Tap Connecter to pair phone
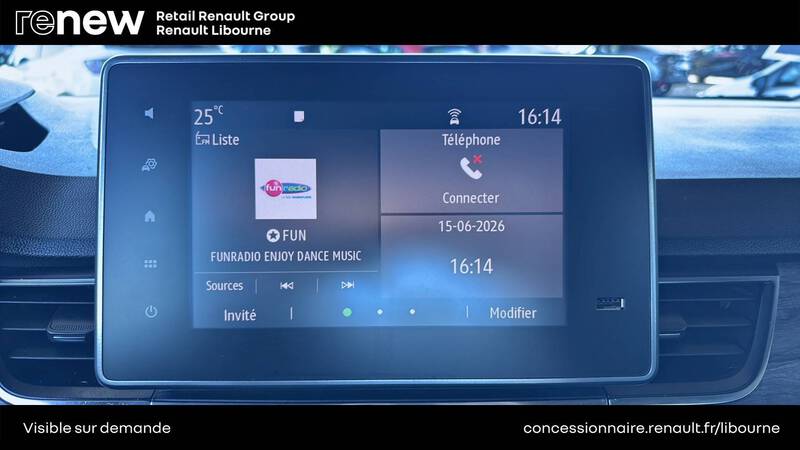 (x=470, y=198)
